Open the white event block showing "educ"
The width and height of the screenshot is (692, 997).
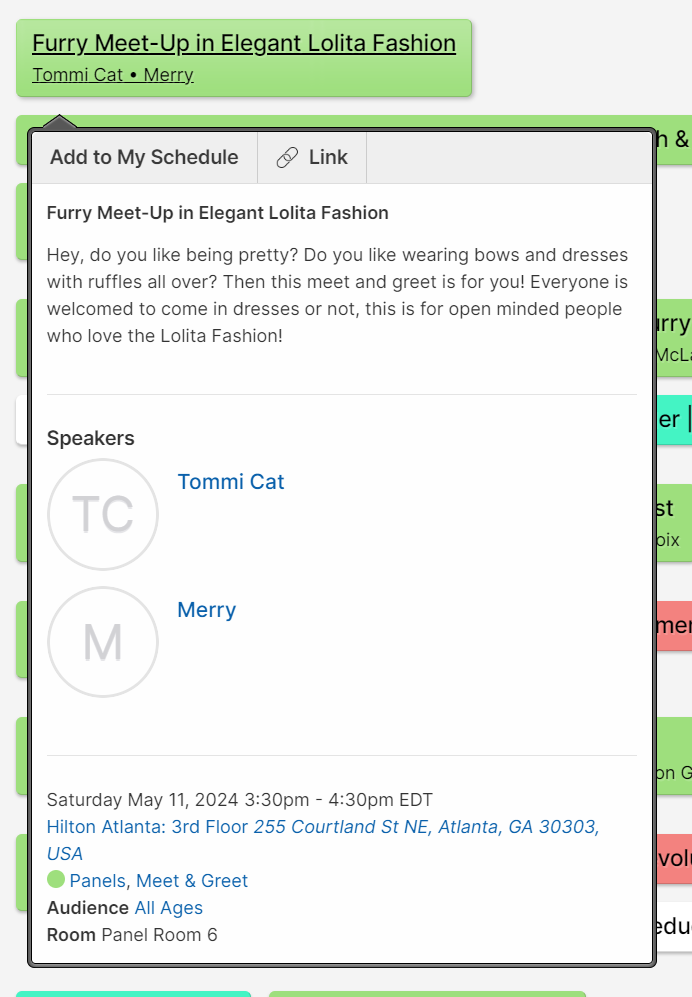click(674, 926)
